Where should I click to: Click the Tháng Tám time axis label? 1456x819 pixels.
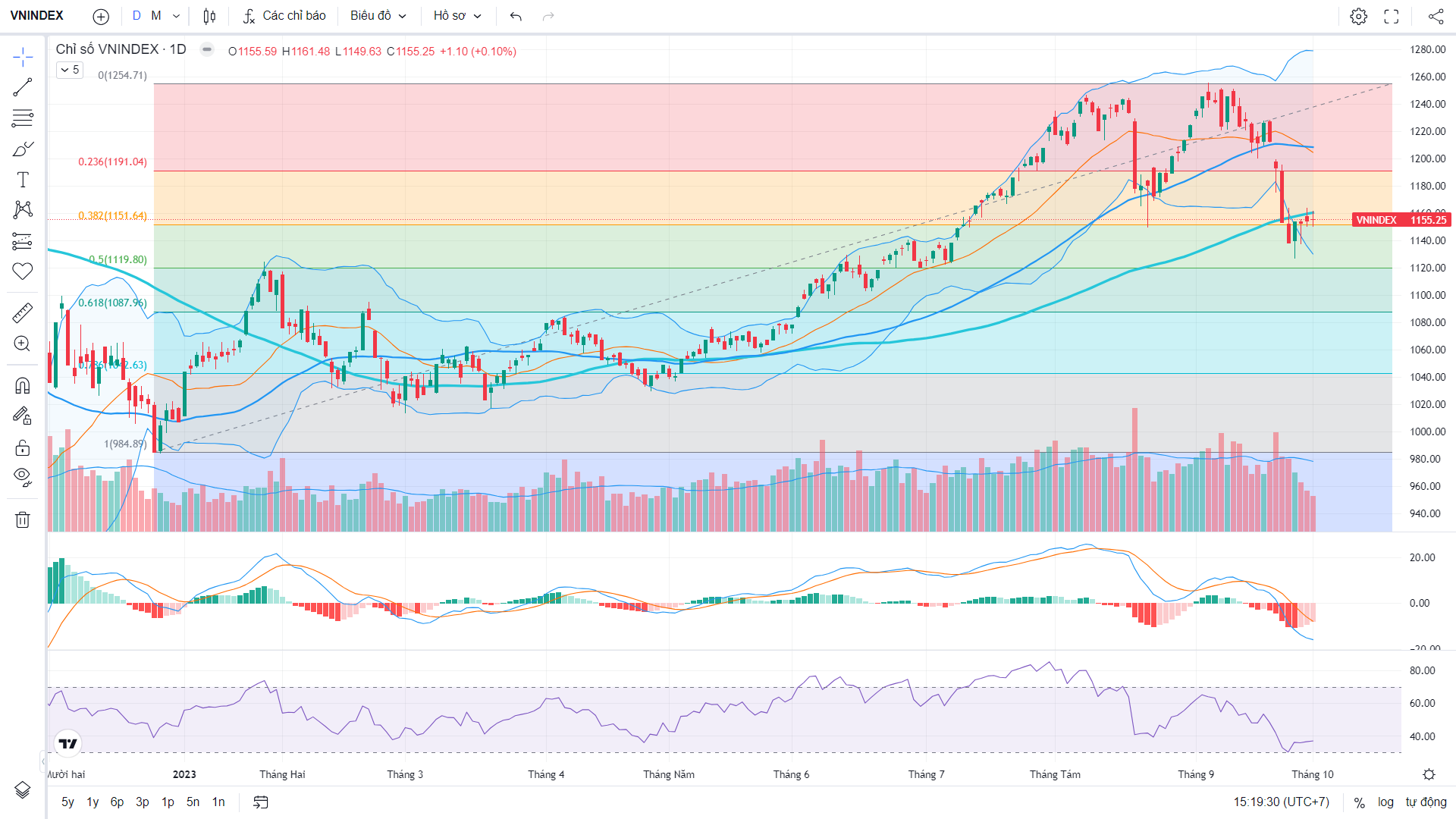[x=1055, y=774]
